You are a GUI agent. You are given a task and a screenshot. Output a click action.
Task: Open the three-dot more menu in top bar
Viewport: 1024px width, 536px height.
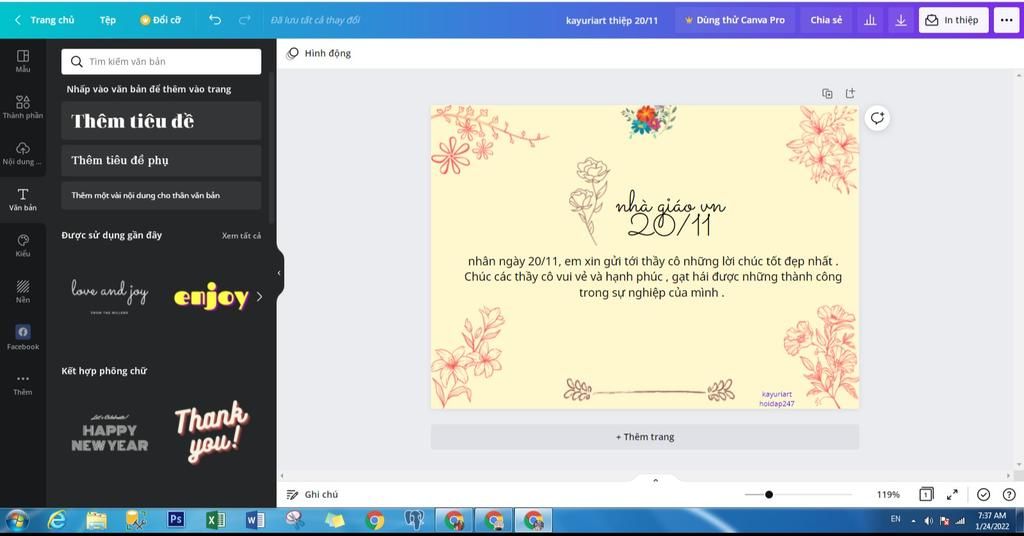pos(1007,20)
